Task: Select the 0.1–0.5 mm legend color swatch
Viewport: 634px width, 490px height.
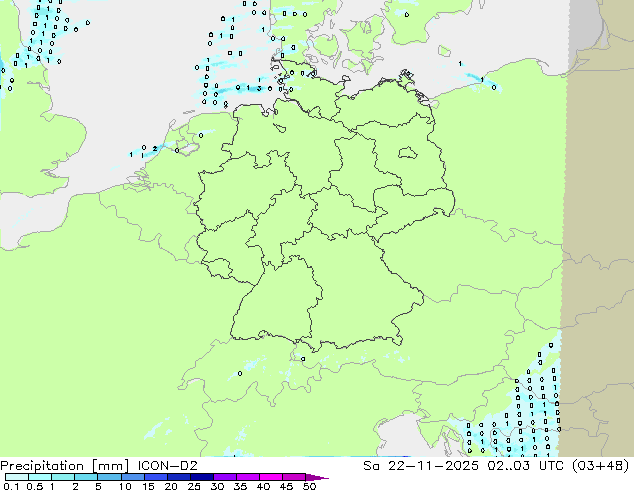Action: click(17, 477)
